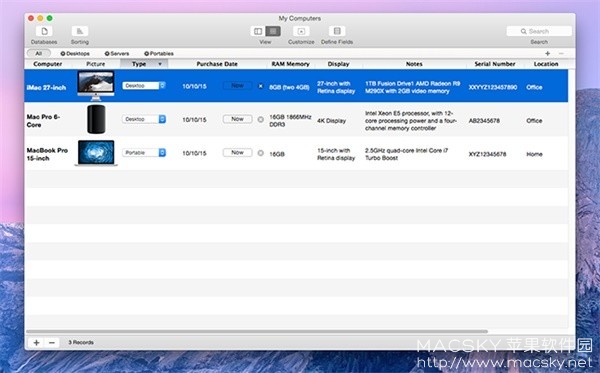This screenshot has height=373, width=600.
Task: Click the Serial Number column header
Action: coord(495,64)
